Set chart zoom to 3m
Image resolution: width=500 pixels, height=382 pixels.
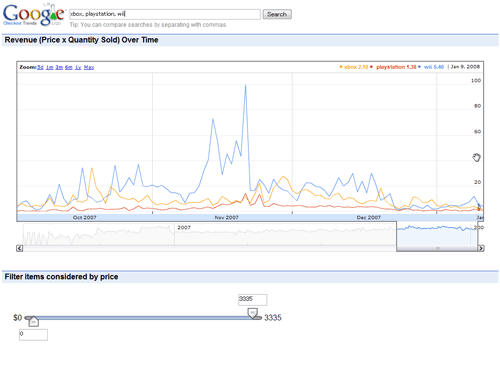click(59, 67)
